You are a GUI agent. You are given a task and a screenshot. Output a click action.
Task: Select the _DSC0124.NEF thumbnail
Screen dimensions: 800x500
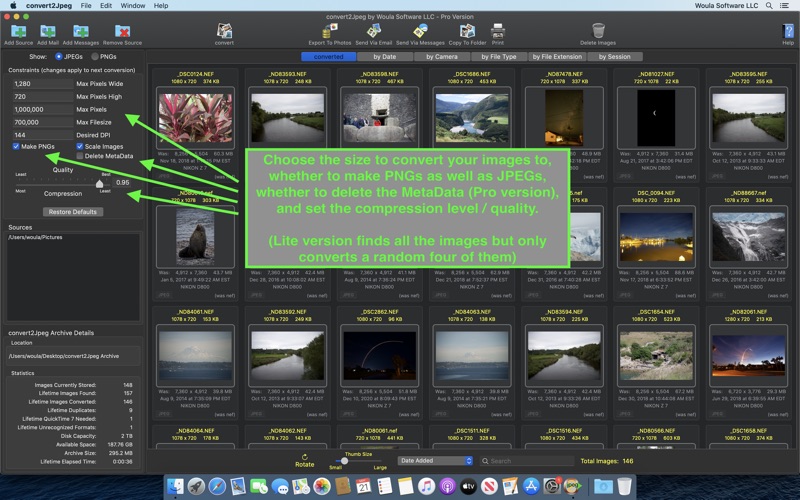[x=195, y=118]
